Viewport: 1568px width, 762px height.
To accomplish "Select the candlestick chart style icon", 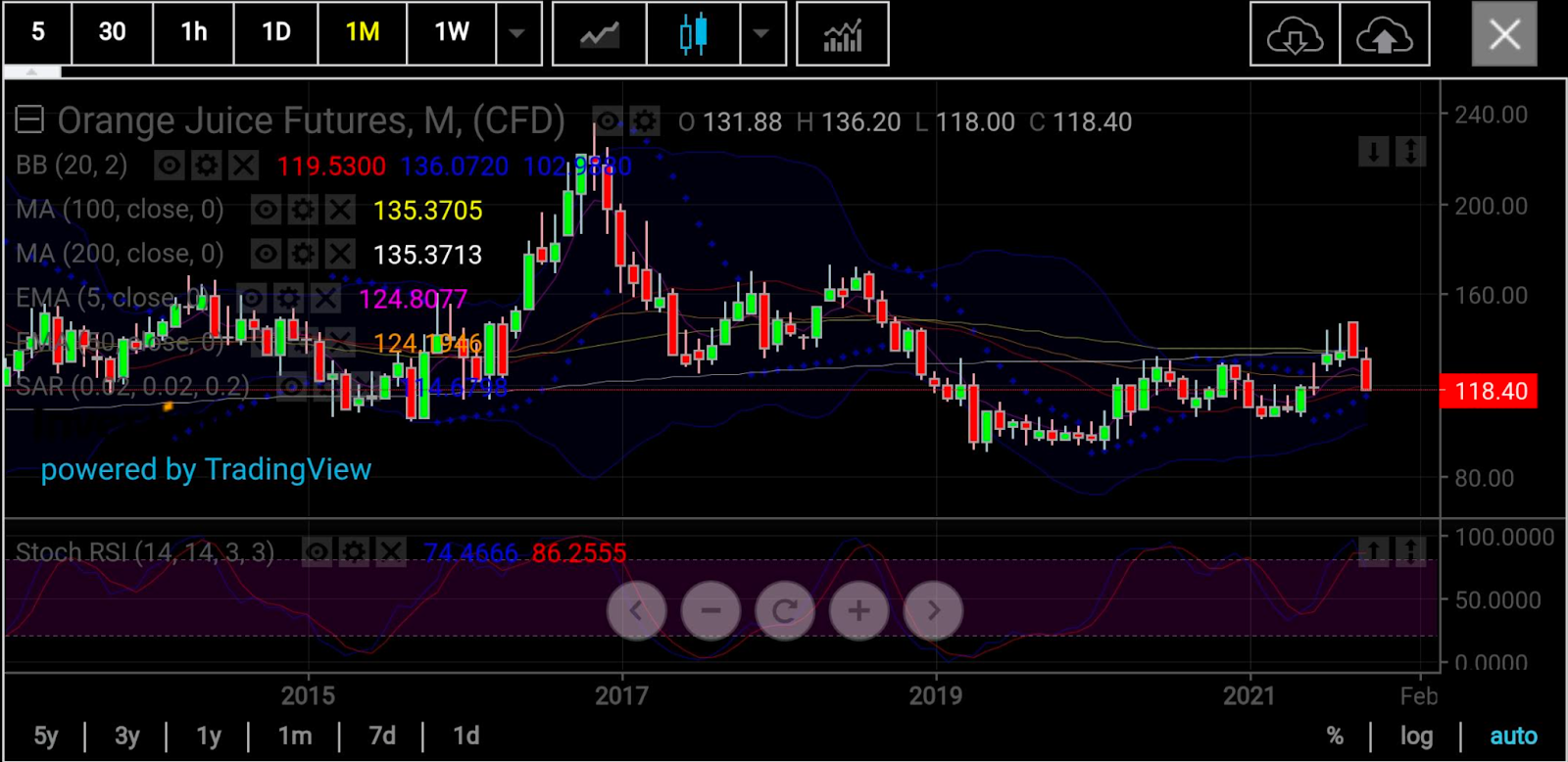I will (x=693, y=34).
